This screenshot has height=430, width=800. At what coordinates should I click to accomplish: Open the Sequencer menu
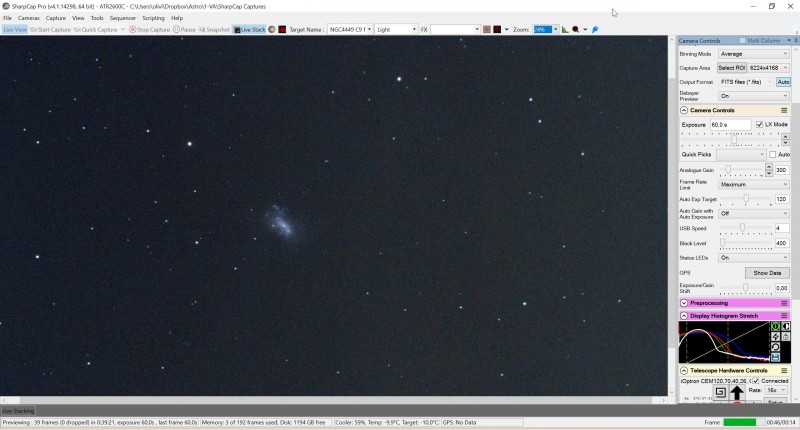(x=122, y=18)
